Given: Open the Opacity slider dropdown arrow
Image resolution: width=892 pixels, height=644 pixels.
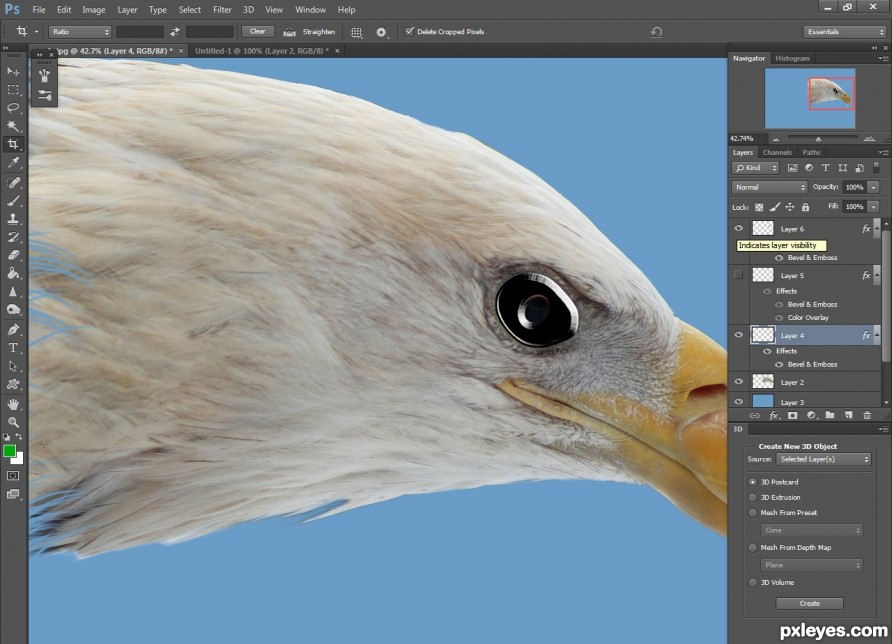Looking at the screenshot, I should tap(873, 187).
